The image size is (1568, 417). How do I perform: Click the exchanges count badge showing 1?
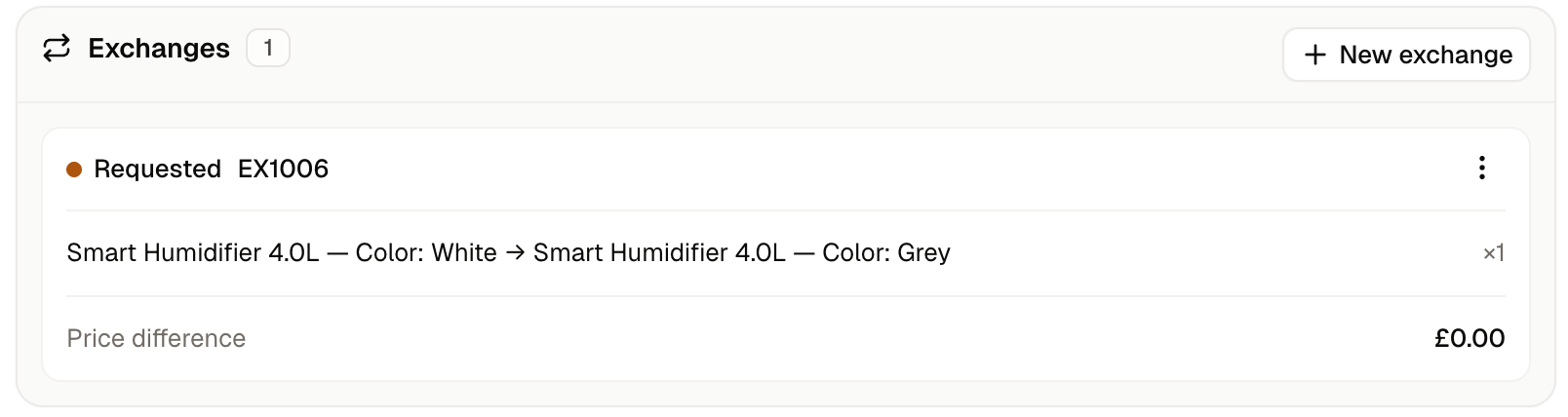(x=268, y=48)
